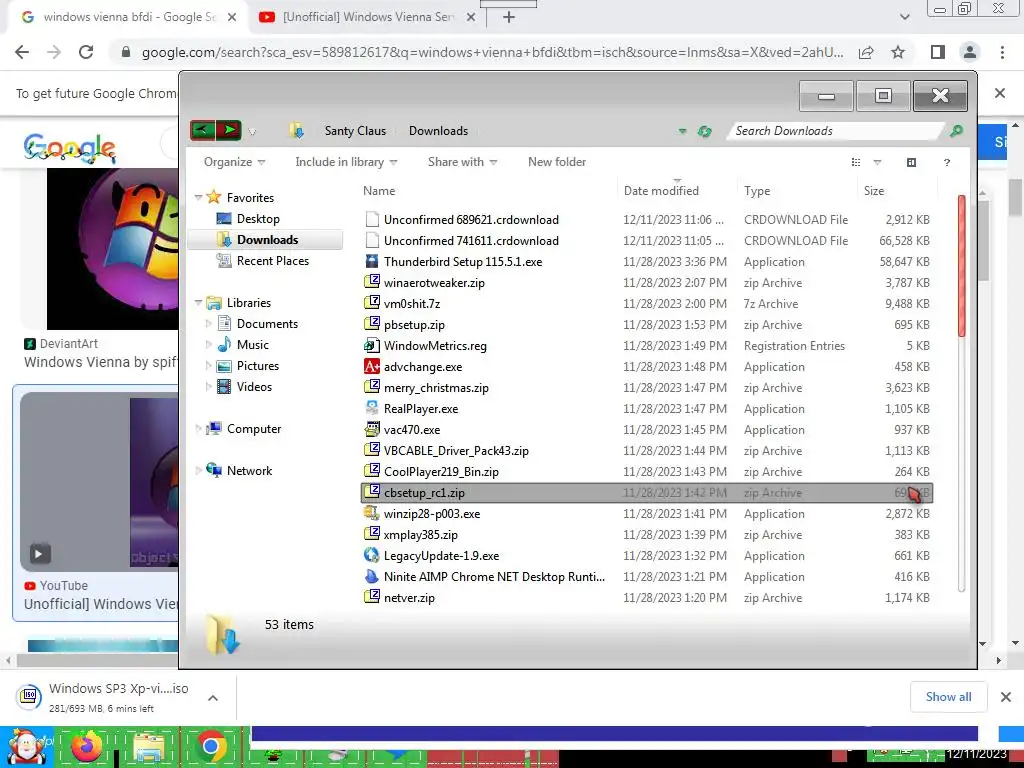Click the Chrome address bar URL
Screen dimensions: 1024x768
492,52
